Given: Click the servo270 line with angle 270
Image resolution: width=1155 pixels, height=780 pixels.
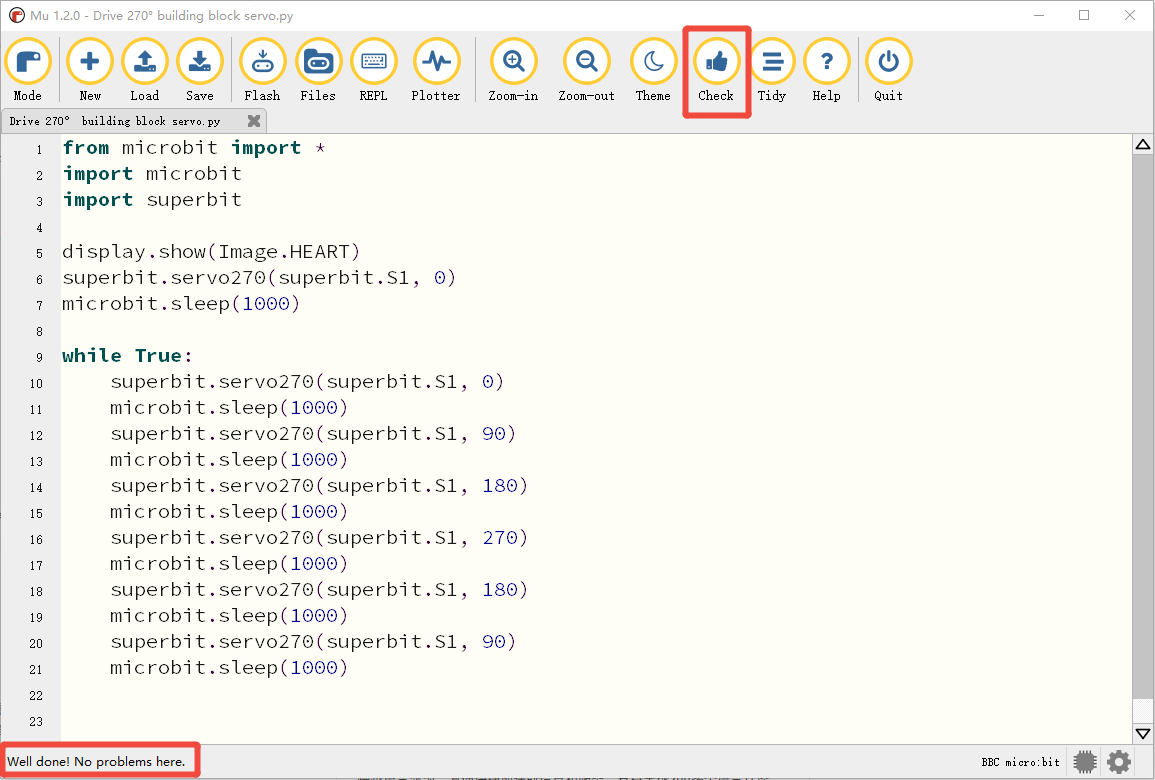Looking at the screenshot, I should coord(319,538).
